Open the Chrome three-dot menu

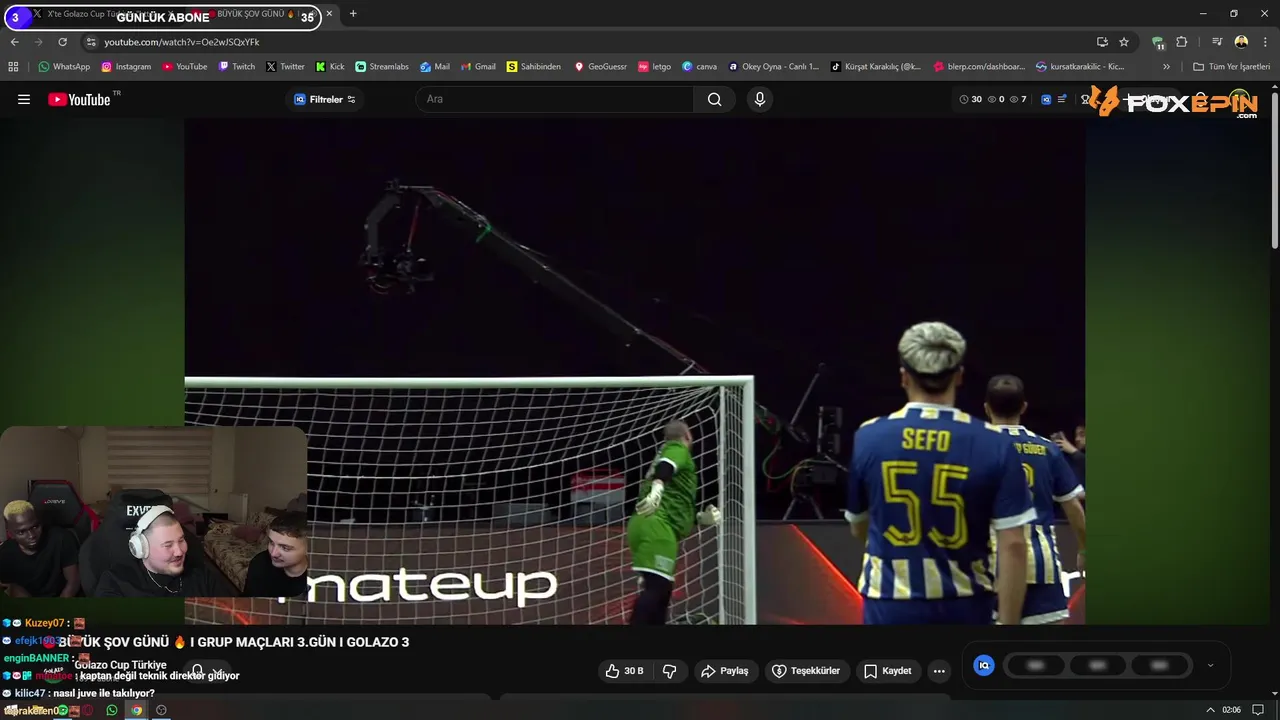pyautogui.click(x=1265, y=42)
